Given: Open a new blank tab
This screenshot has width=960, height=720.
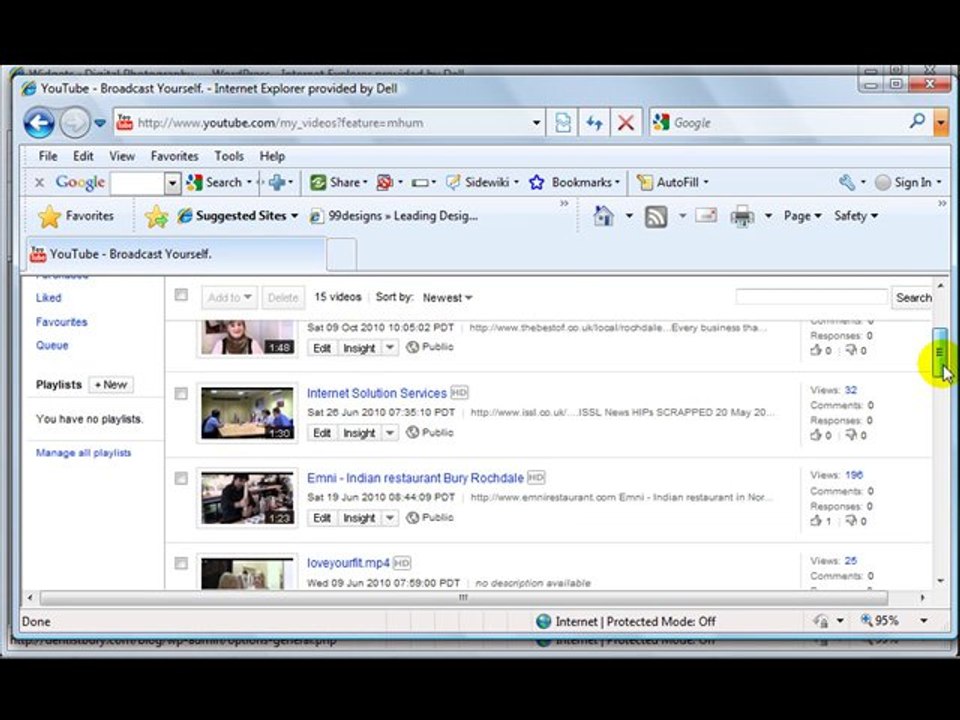Looking at the screenshot, I should (342, 254).
